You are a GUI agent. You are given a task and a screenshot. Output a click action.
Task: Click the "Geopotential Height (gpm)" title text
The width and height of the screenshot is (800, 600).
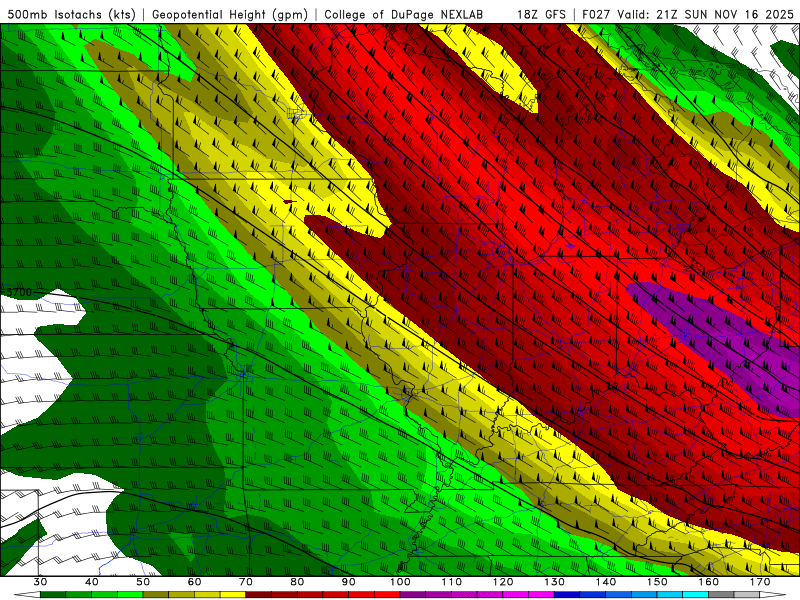(x=230, y=14)
